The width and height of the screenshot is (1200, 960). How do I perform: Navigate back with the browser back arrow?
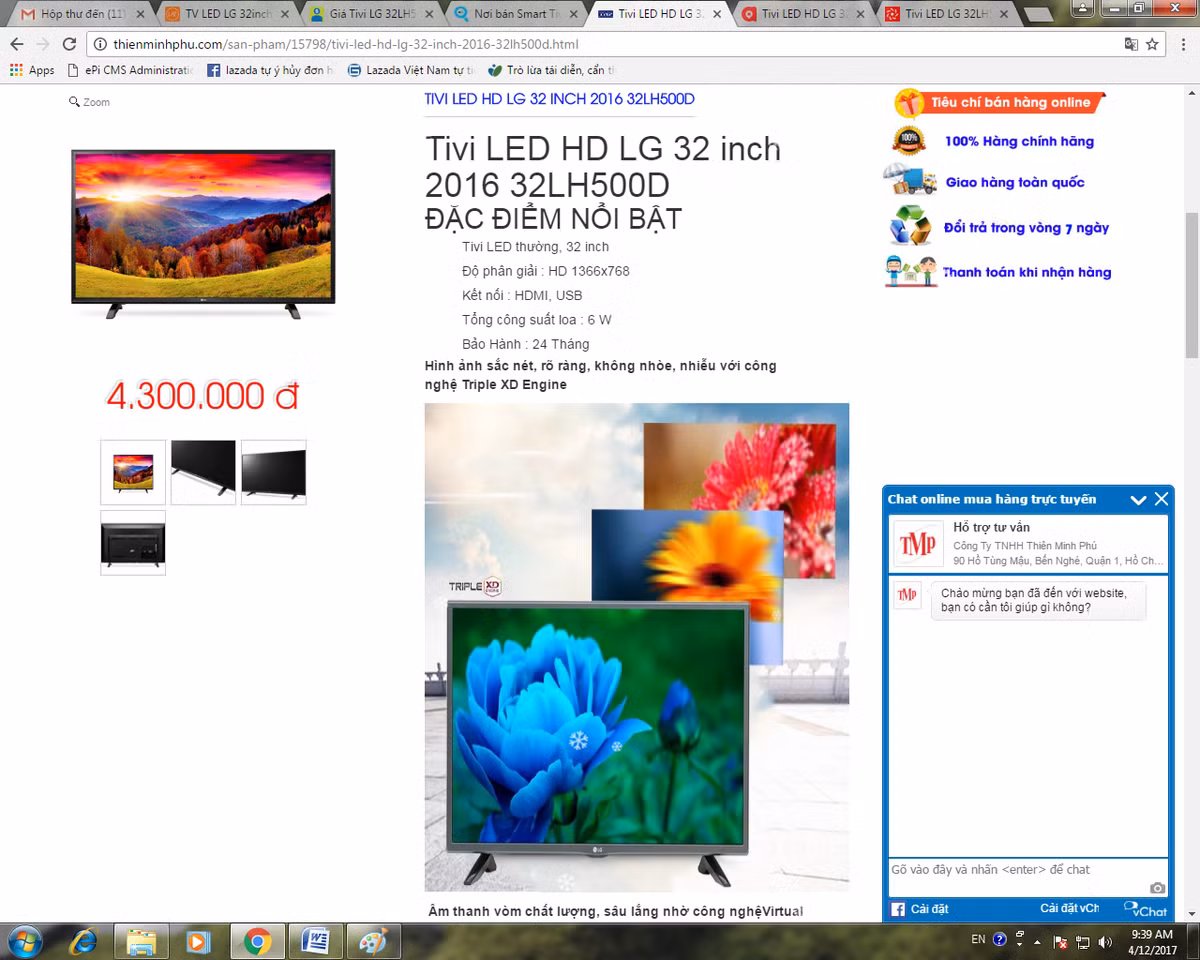click(x=16, y=44)
